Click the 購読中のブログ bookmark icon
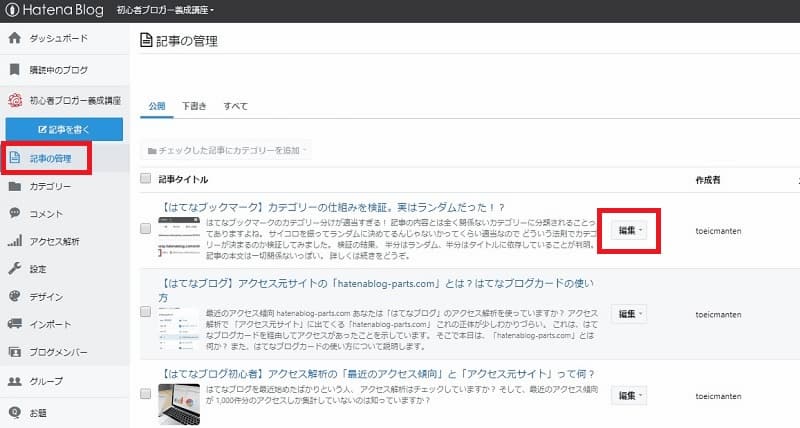Viewport: 800px width, 428px height. (x=15, y=69)
